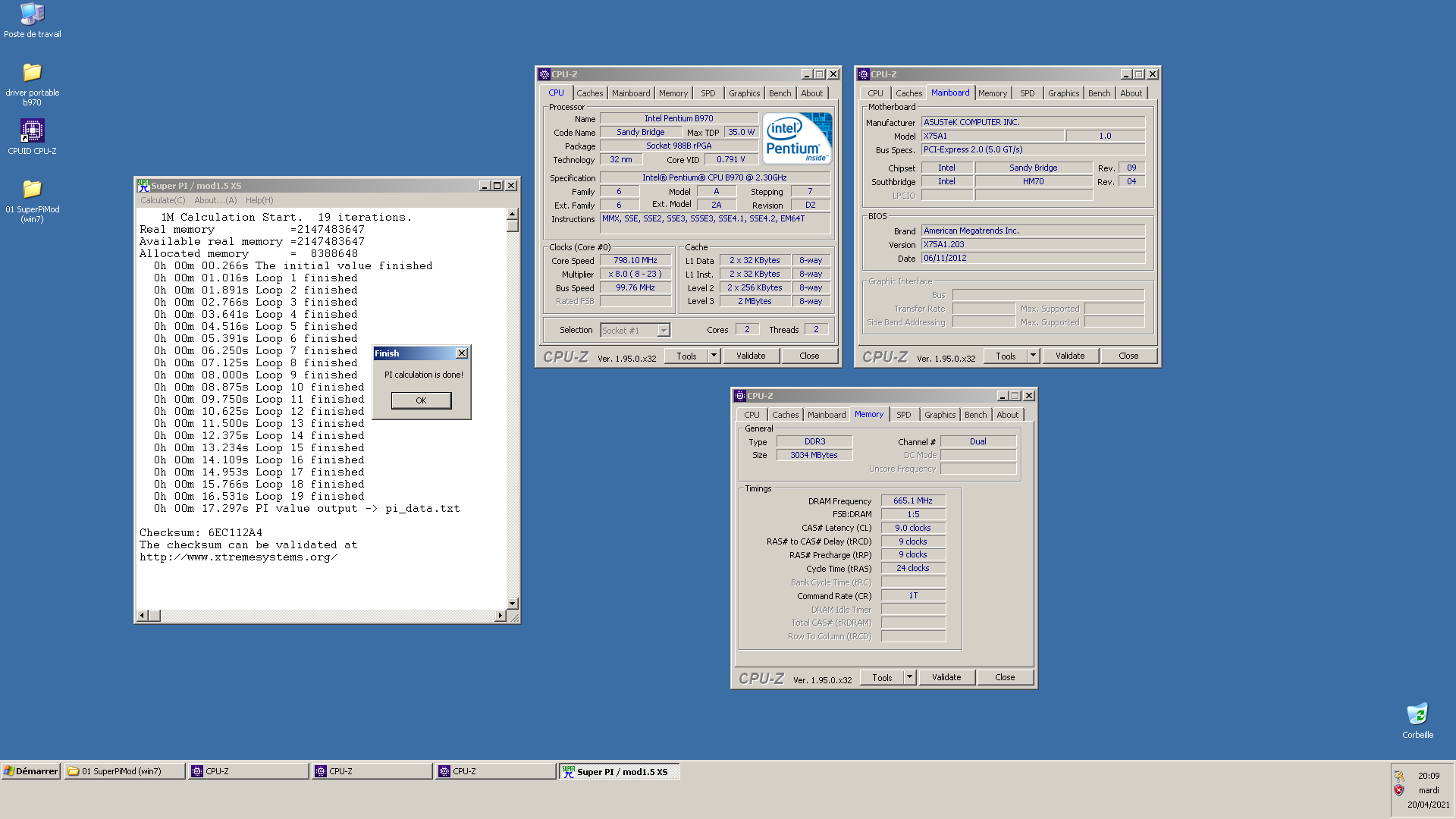The image size is (1456, 819).
Task: Open 01 SuperPiMod (win7) folder icon
Action: (32, 201)
